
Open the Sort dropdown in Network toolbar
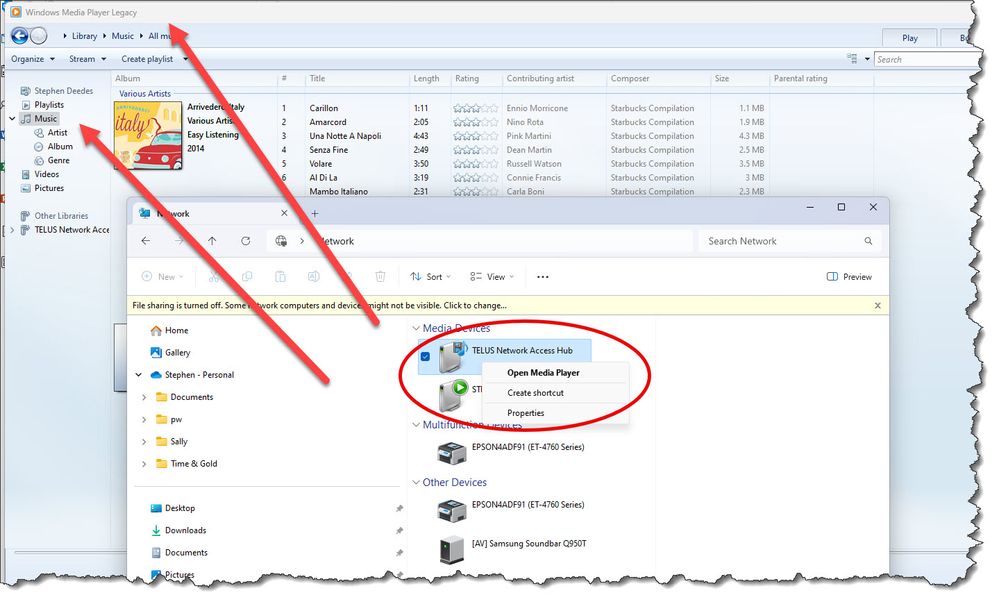click(431, 277)
